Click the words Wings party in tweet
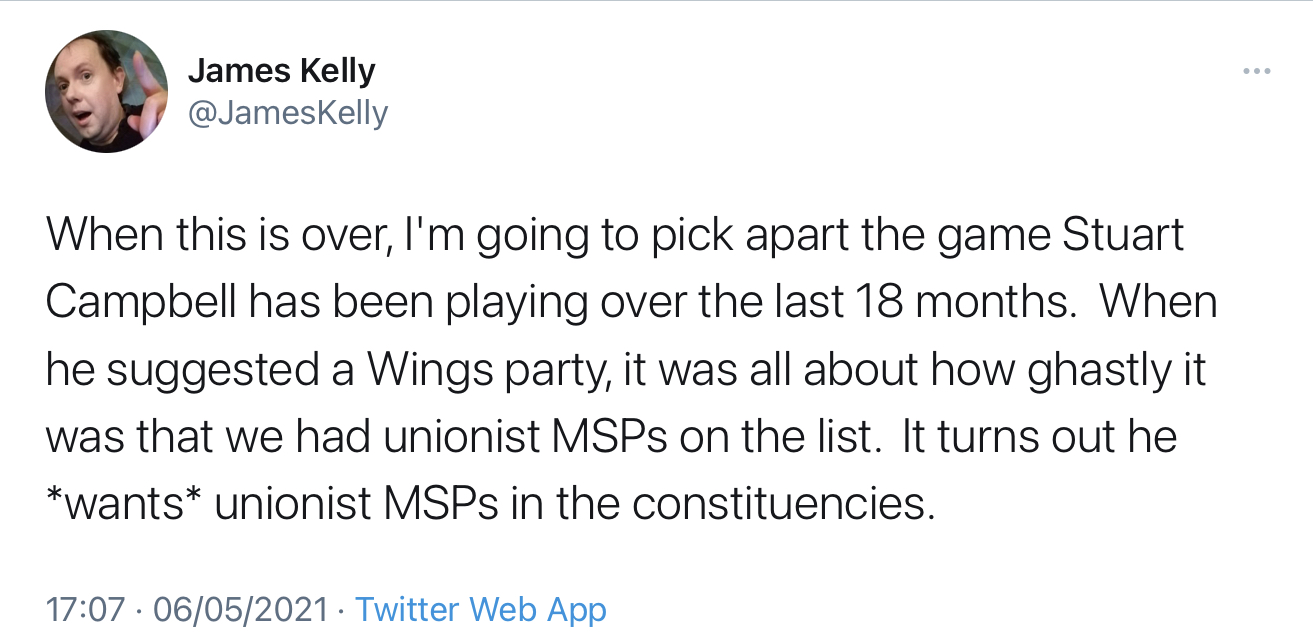Viewport: 1313px width, 642px height. [x=486, y=370]
